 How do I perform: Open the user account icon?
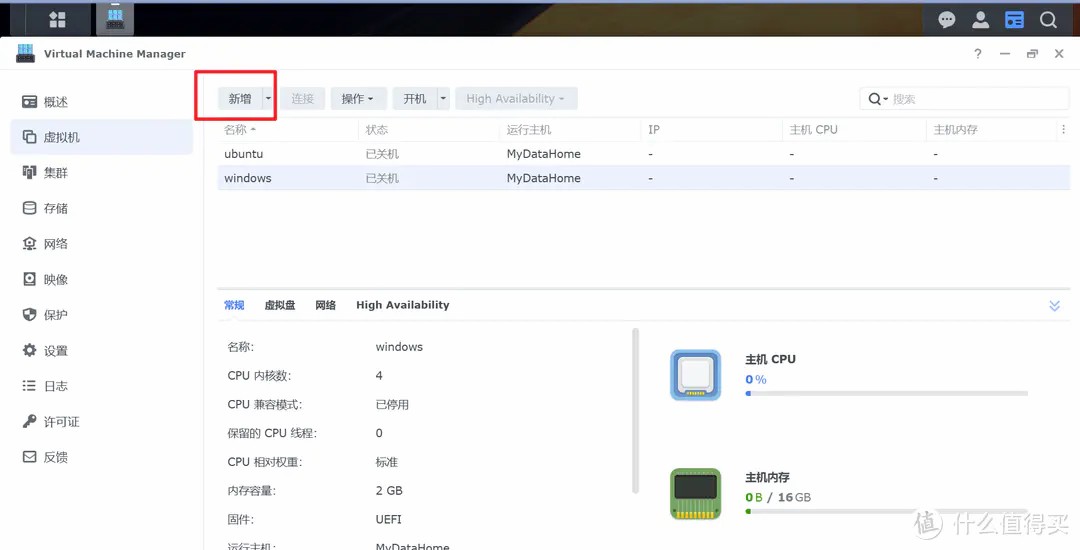pos(980,19)
